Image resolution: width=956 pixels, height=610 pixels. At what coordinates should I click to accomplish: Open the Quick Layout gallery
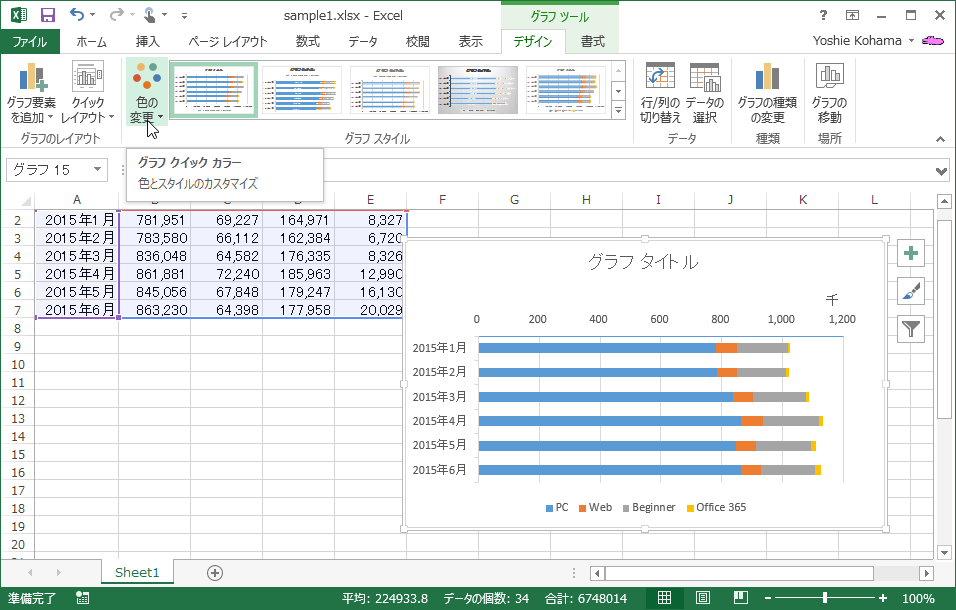click(87, 93)
